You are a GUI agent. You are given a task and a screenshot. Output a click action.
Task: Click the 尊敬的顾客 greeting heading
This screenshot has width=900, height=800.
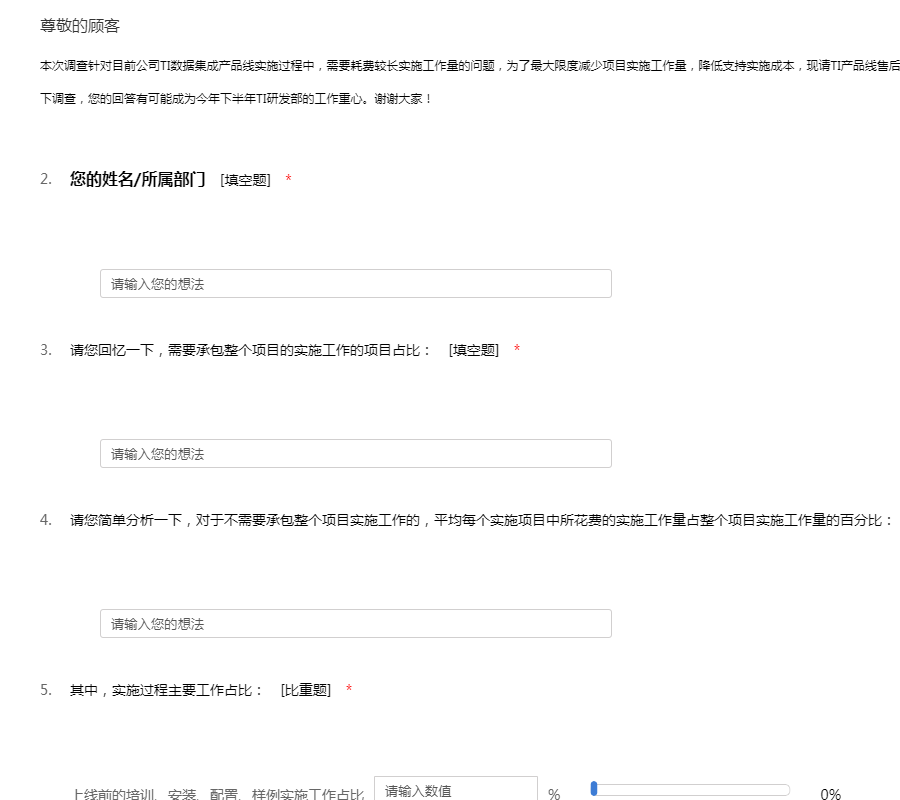click(x=80, y=26)
